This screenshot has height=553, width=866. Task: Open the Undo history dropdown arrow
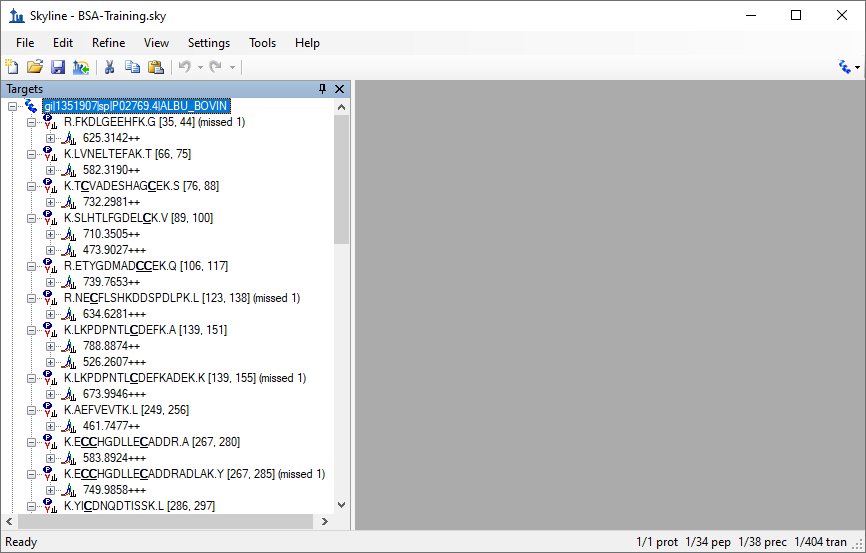tap(200, 67)
